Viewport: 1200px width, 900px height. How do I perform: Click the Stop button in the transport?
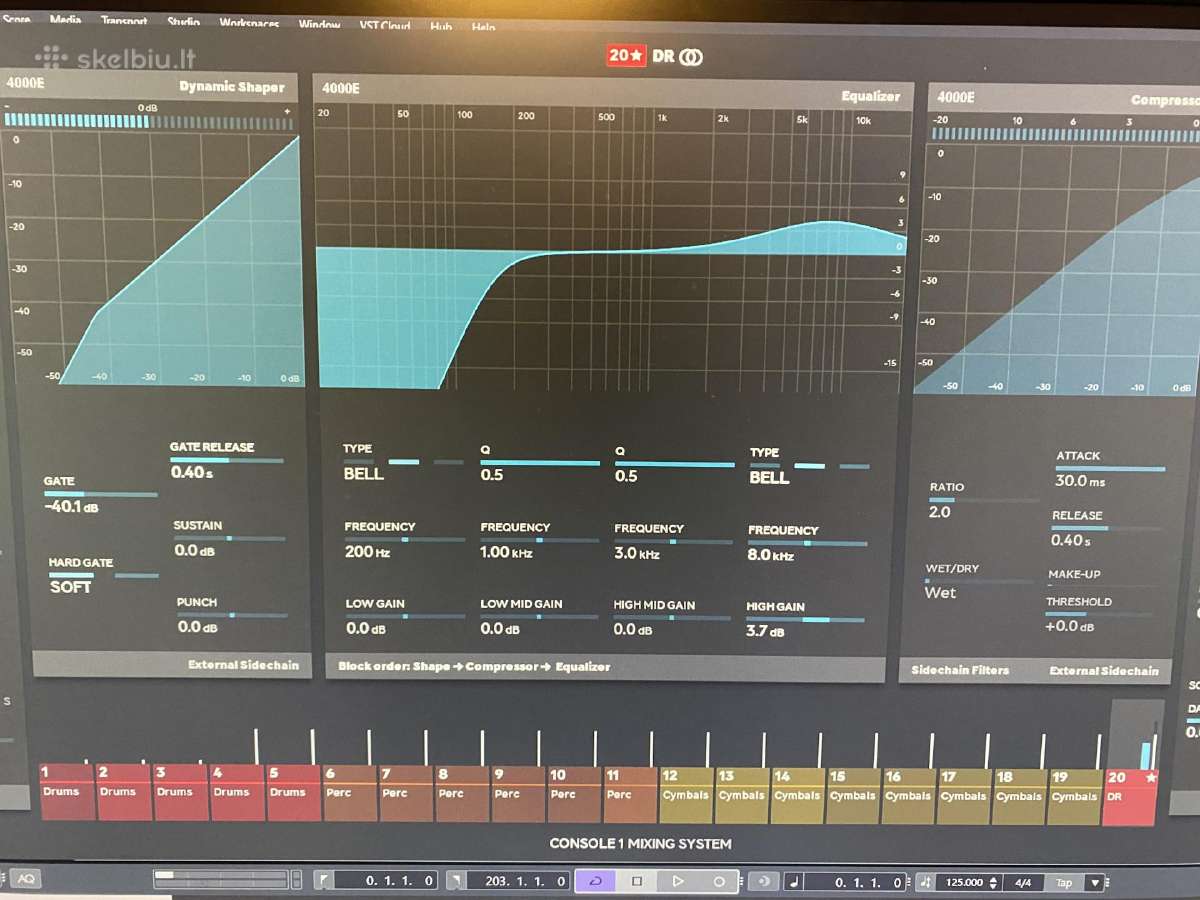point(637,881)
